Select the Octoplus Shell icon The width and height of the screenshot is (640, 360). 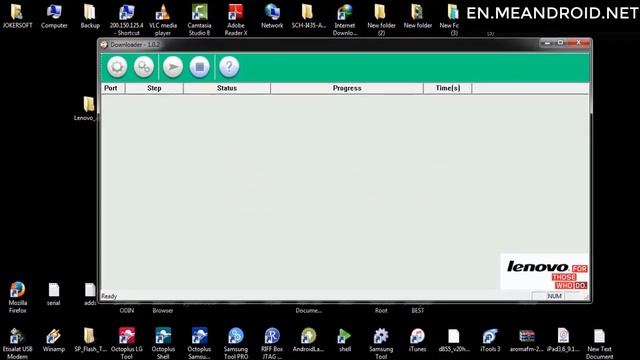163,343
